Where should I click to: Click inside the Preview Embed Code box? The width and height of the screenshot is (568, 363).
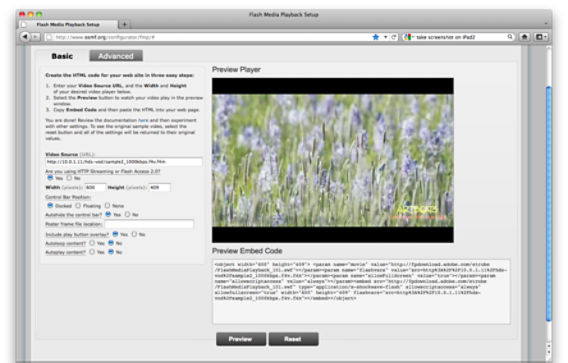click(x=361, y=291)
